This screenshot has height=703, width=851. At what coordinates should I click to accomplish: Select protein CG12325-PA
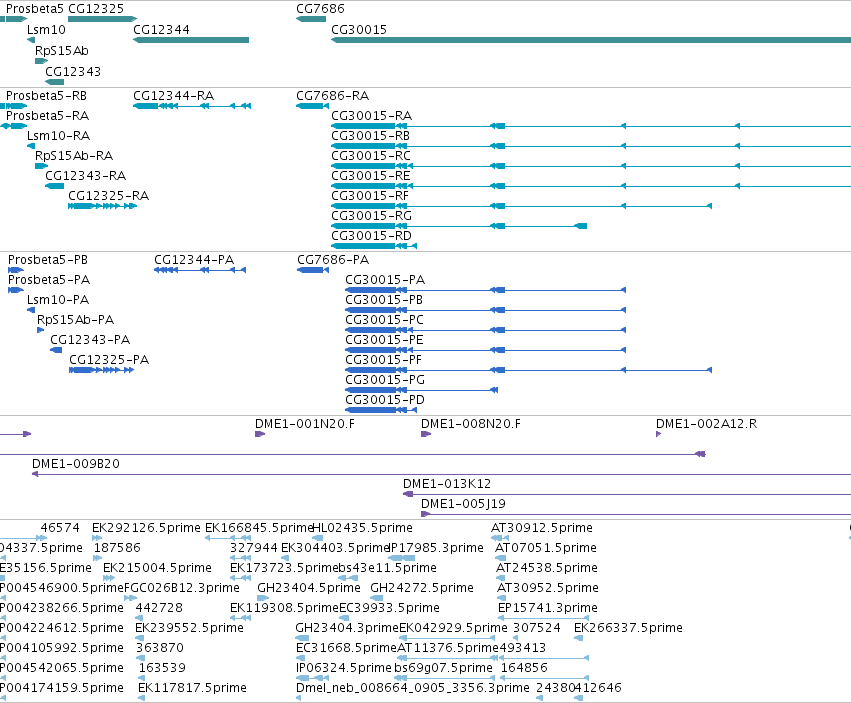point(109,360)
